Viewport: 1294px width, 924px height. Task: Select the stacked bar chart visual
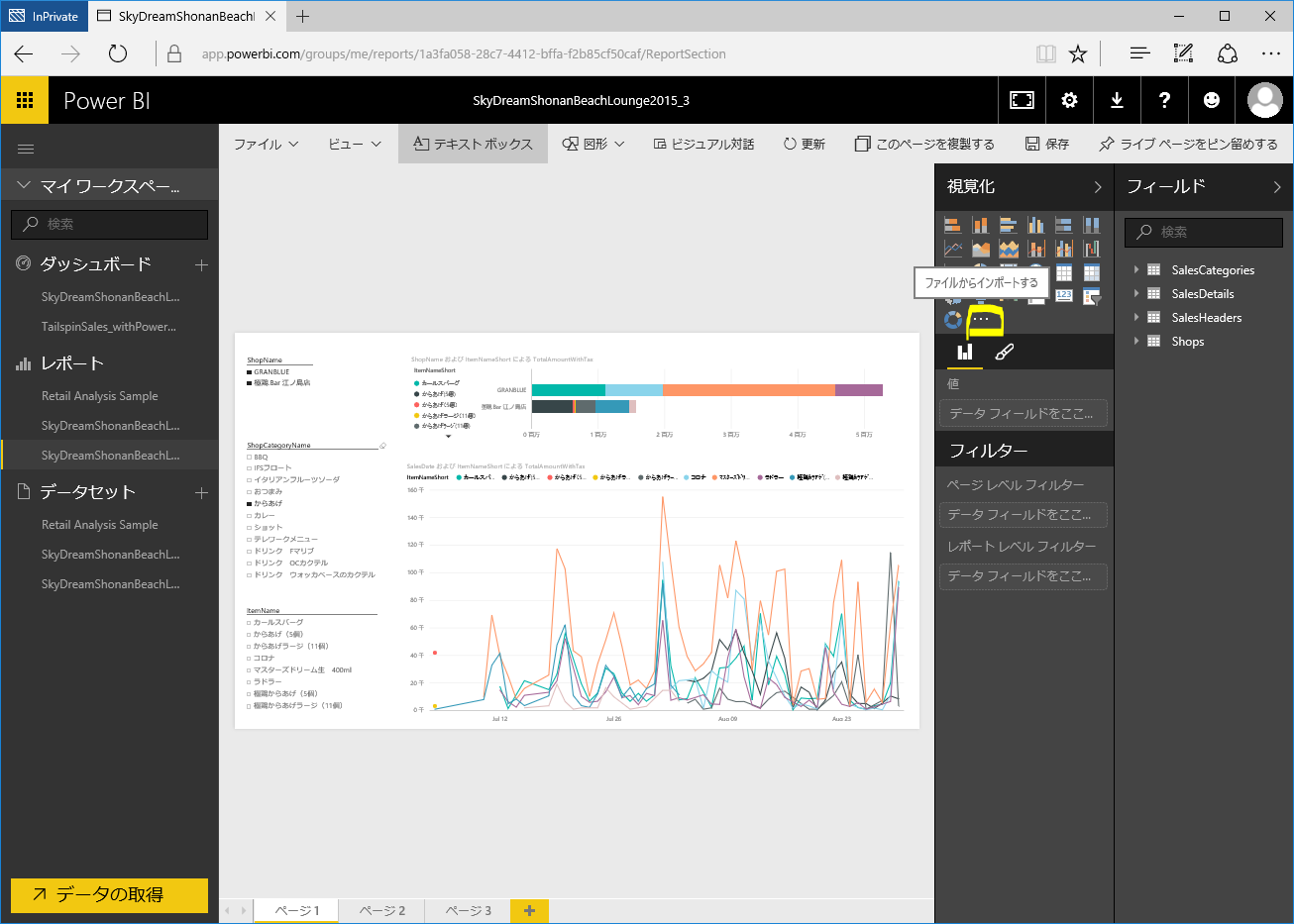(x=953, y=225)
